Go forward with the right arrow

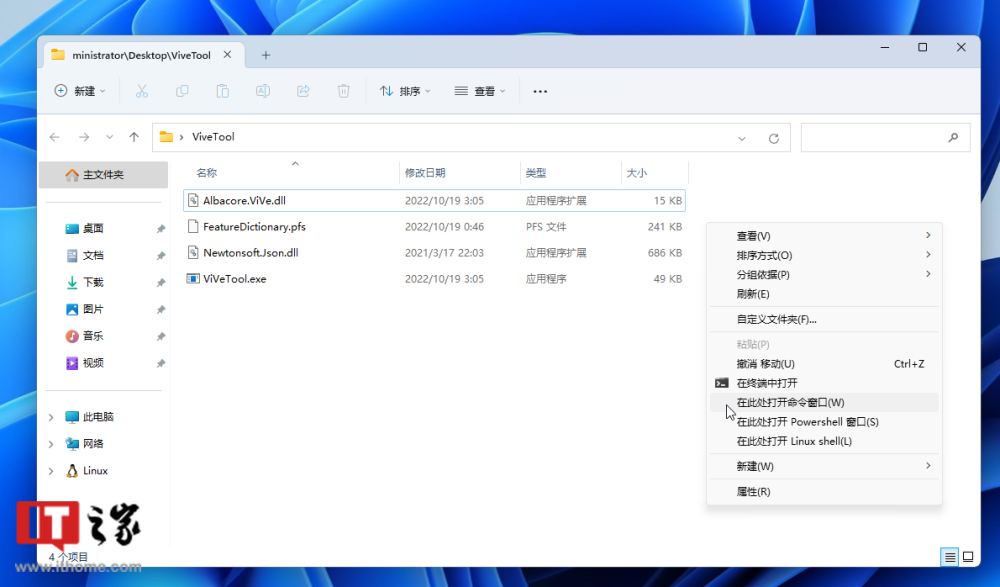pyautogui.click(x=84, y=137)
